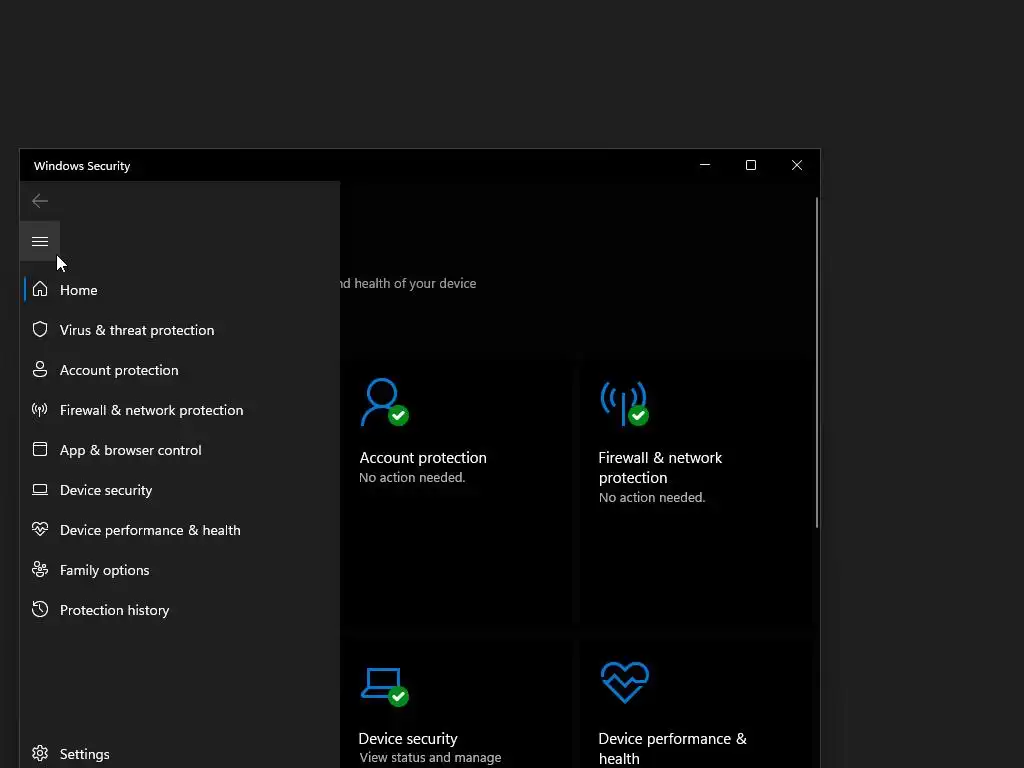
Task: Click the Virus & threat protection shield icon
Action: click(40, 329)
